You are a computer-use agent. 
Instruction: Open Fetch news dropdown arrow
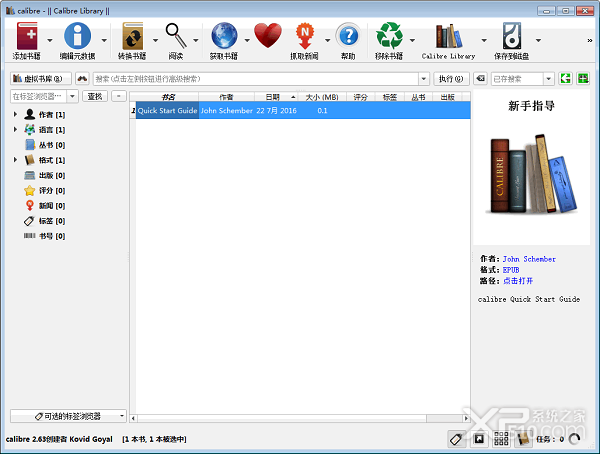pyautogui.click(x=328, y=40)
